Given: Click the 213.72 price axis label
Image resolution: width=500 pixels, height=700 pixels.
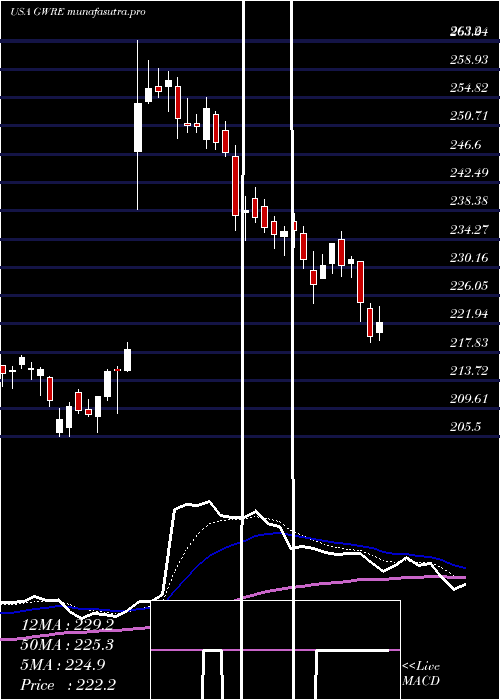Looking at the screenshot, I should point(468,371).
